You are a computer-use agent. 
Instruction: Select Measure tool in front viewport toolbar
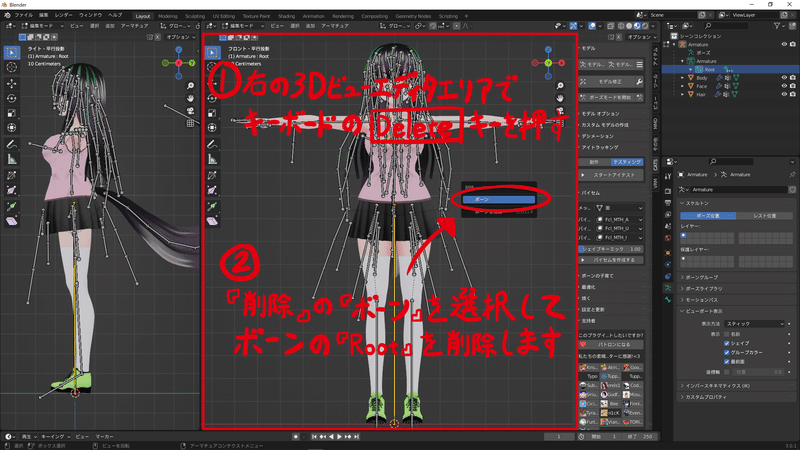(x=213, y=159)
